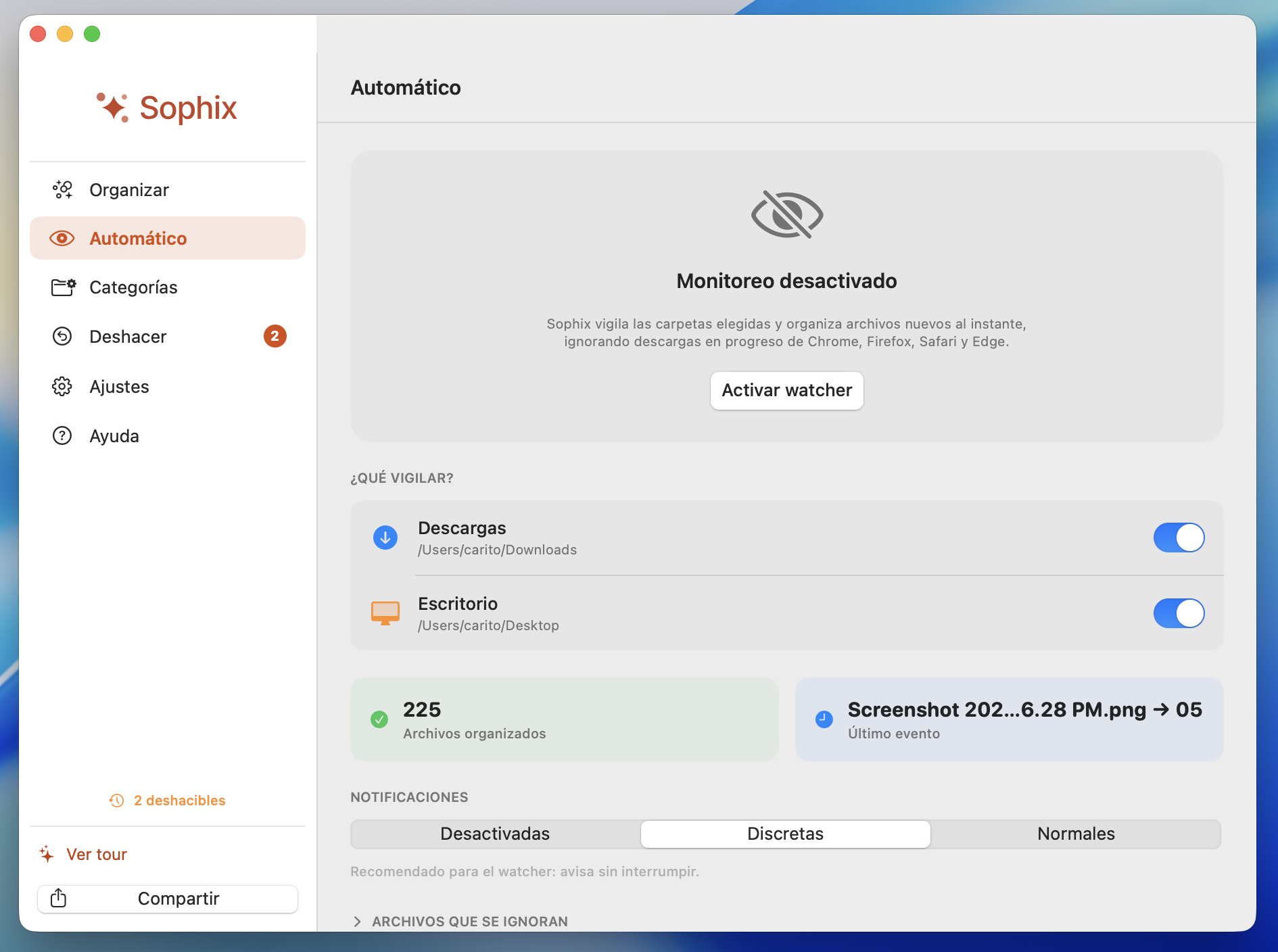
Task: Click the Organizar sparkle icon in sidebar
Action: 62,190
